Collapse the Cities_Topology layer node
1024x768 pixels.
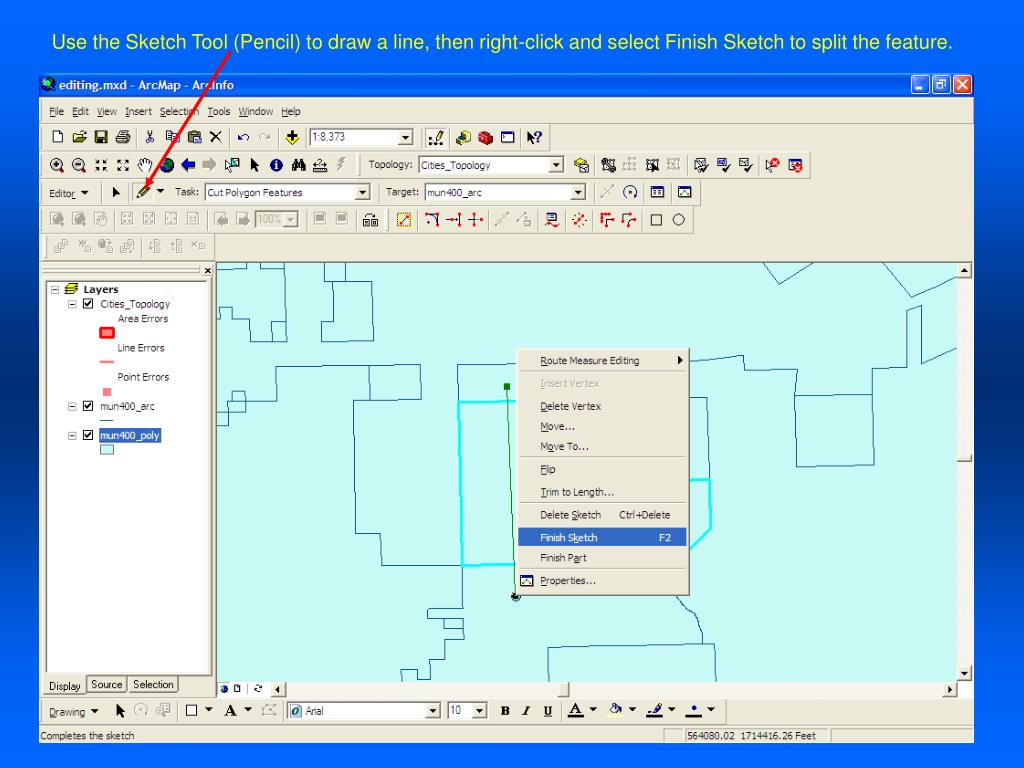click(72, 304)
